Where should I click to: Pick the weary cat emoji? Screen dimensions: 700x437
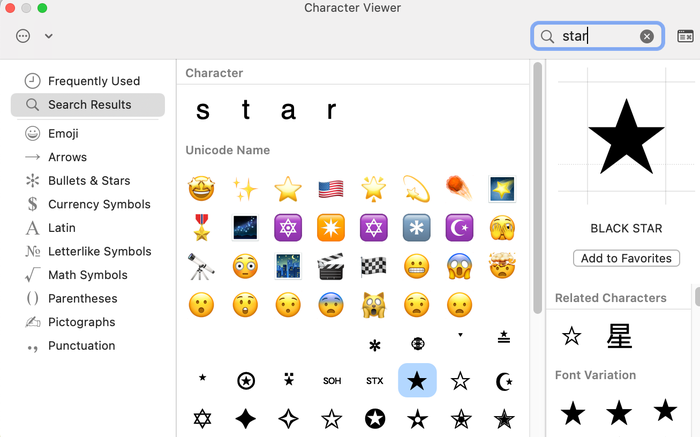pyautogui.click(x=374, y=305)
